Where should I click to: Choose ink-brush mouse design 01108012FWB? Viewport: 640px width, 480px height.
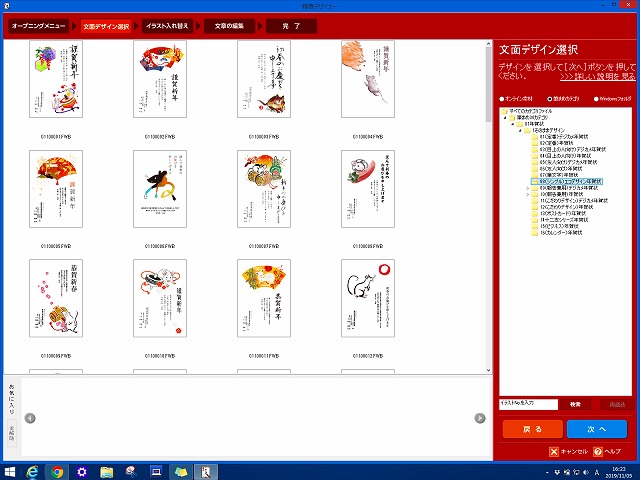[x=368, y=298]
